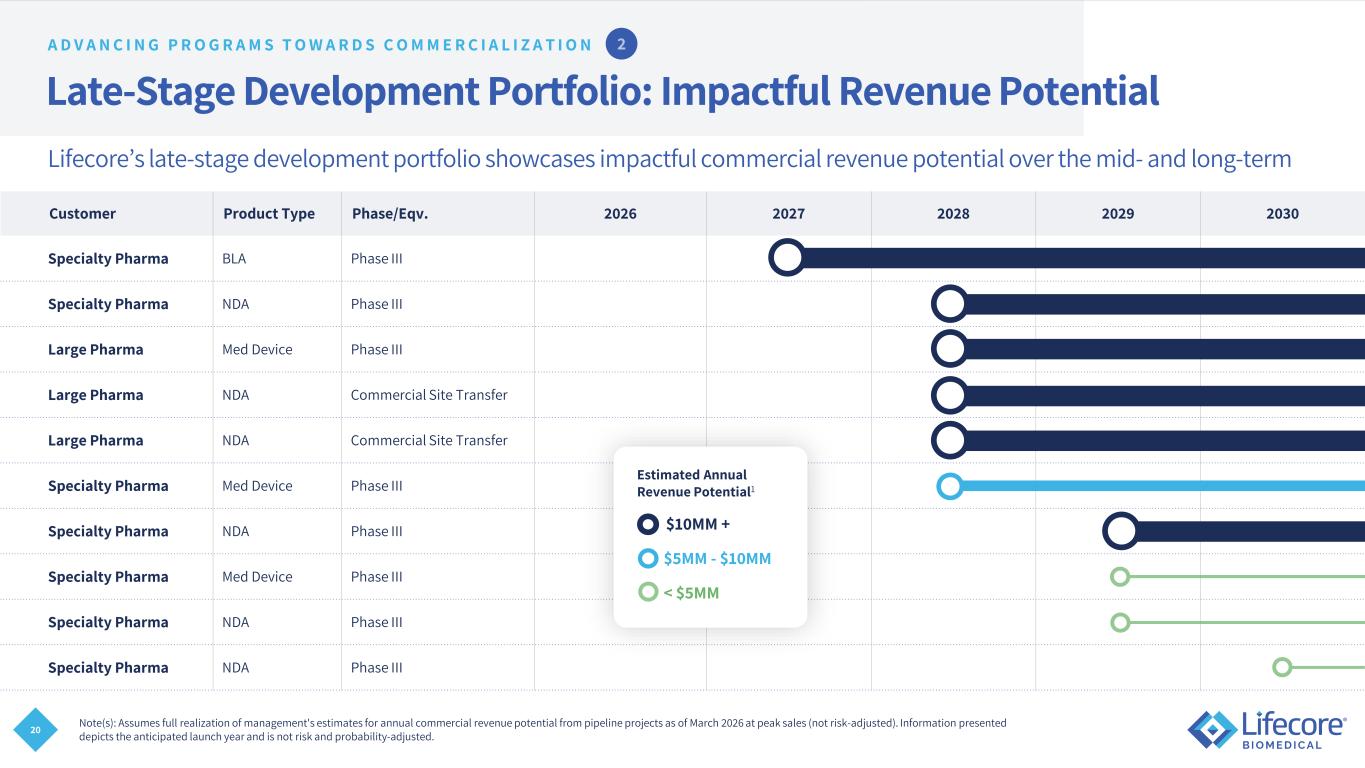Click the Customer column header
This screenshot has height=768, width=1365.
pyautogui.click(x=82, y=213)
